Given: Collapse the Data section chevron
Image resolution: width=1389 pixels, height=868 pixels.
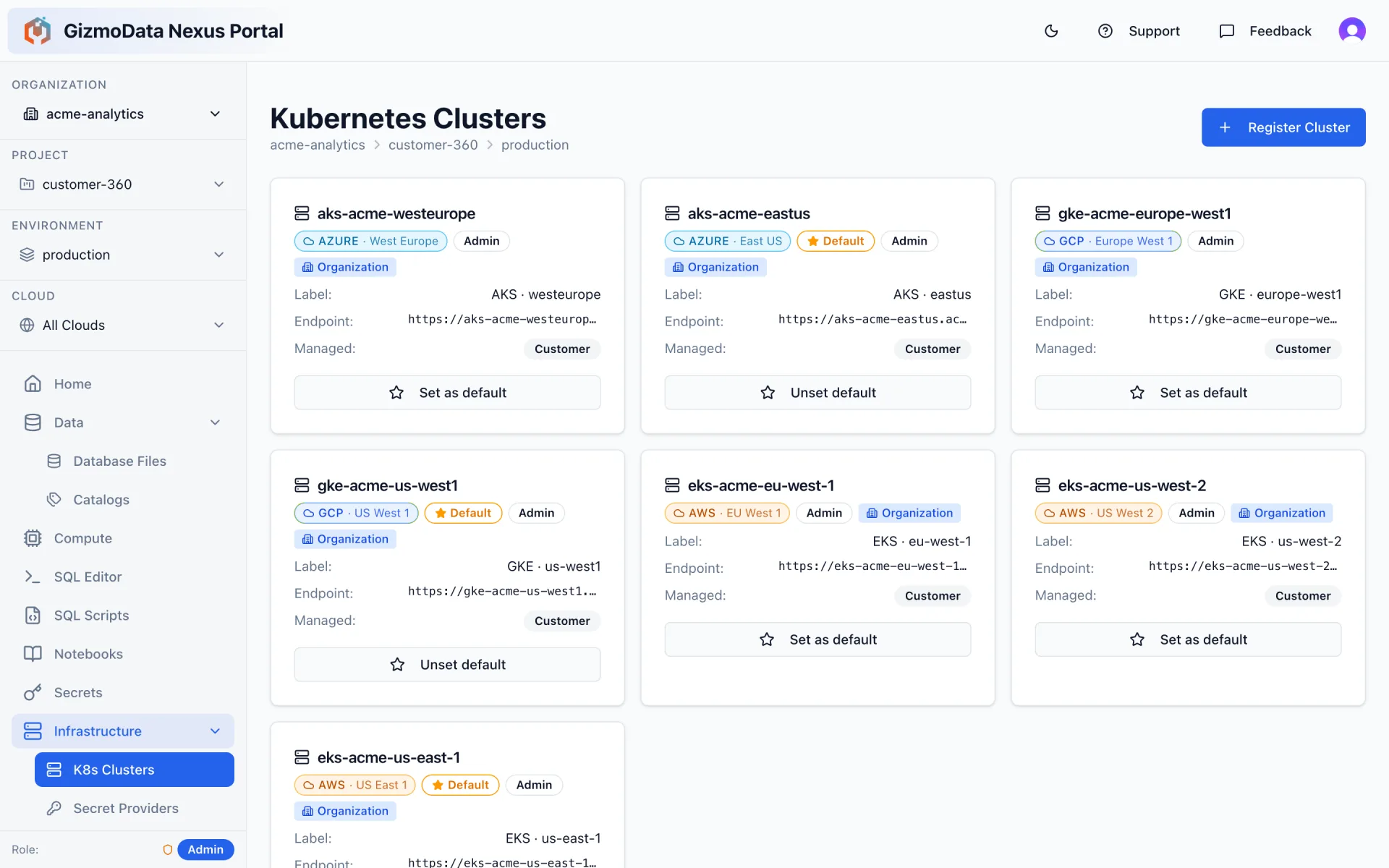Looking at the screenshot, I should click(215, 422).
